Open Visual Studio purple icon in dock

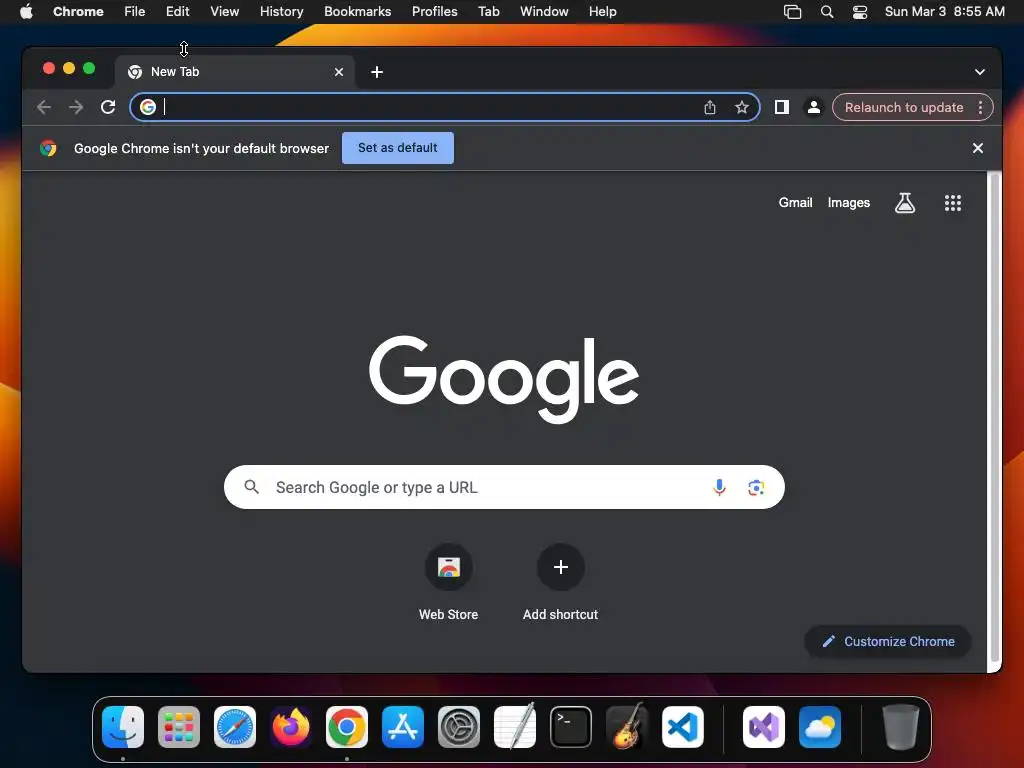(764, 727)
